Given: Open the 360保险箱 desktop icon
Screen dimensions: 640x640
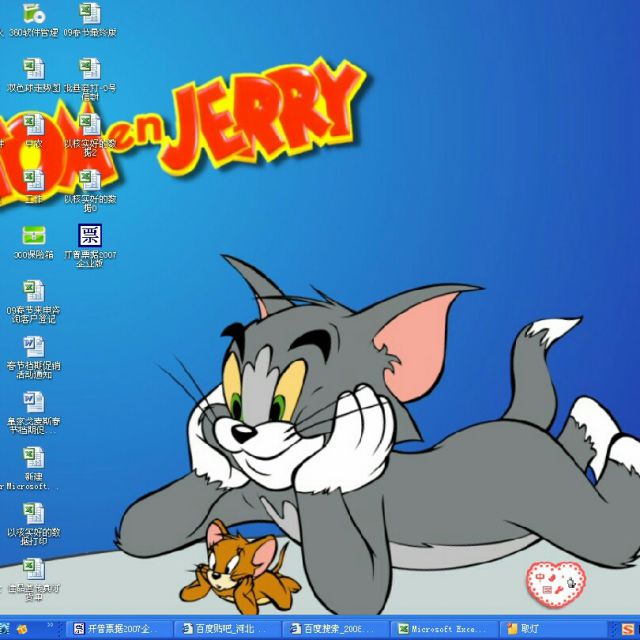Looking at the screenshot, I should (34, 236).
